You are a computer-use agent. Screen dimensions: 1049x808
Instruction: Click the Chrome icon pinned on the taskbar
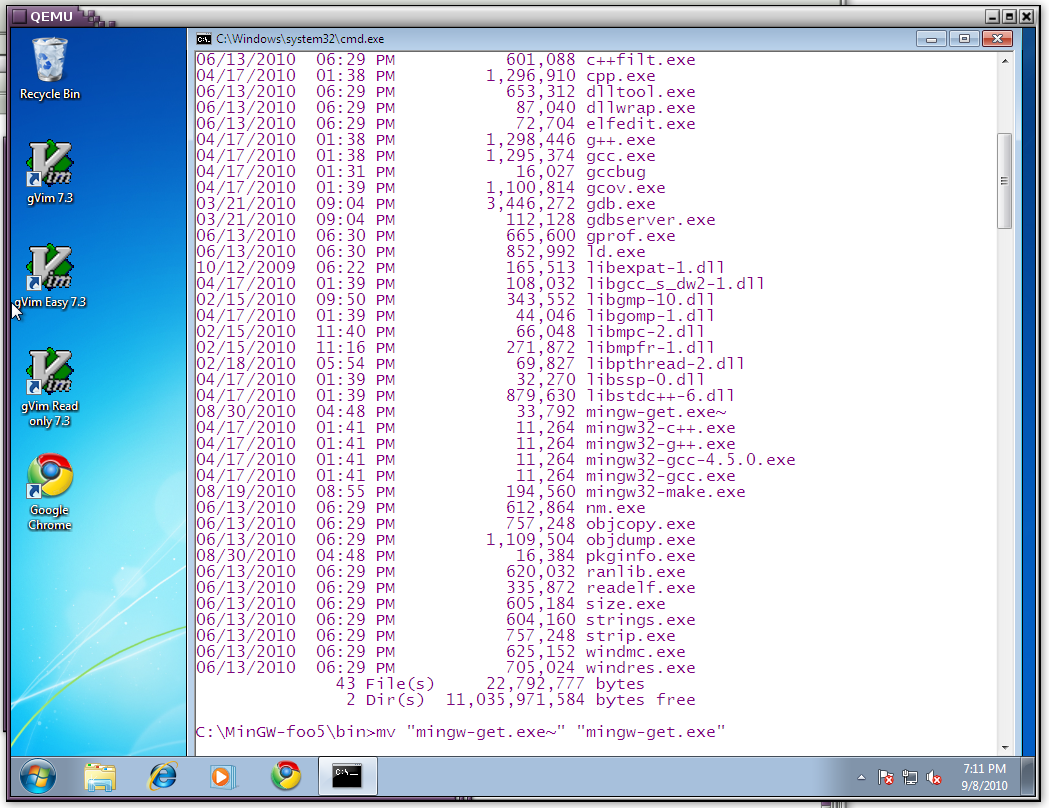[286, 776]
